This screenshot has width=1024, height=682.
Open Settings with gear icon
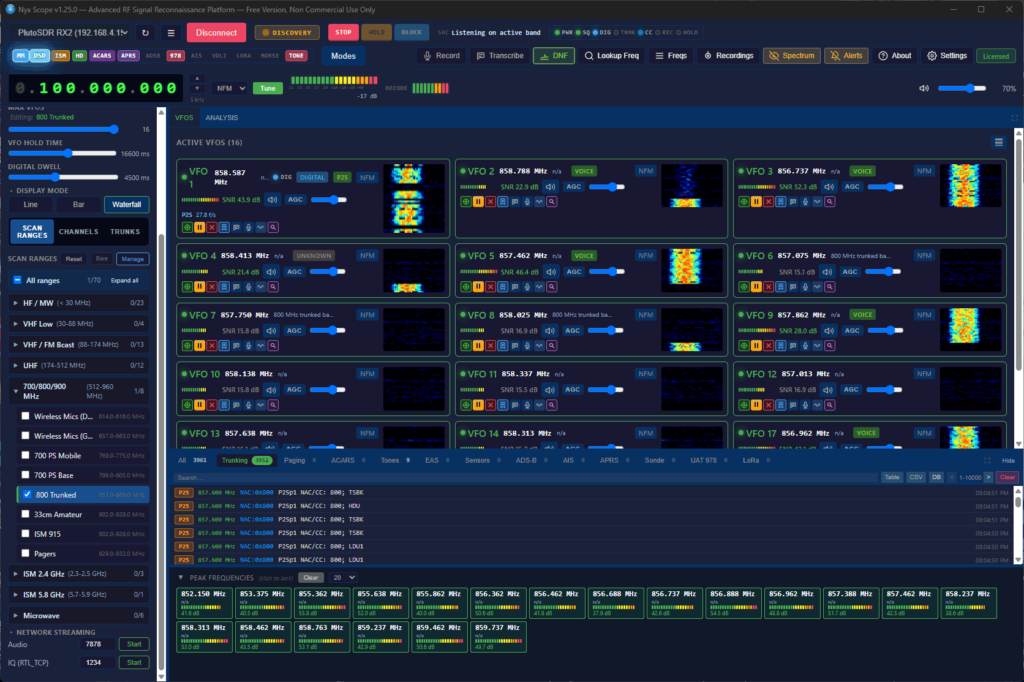coord(947,56)
